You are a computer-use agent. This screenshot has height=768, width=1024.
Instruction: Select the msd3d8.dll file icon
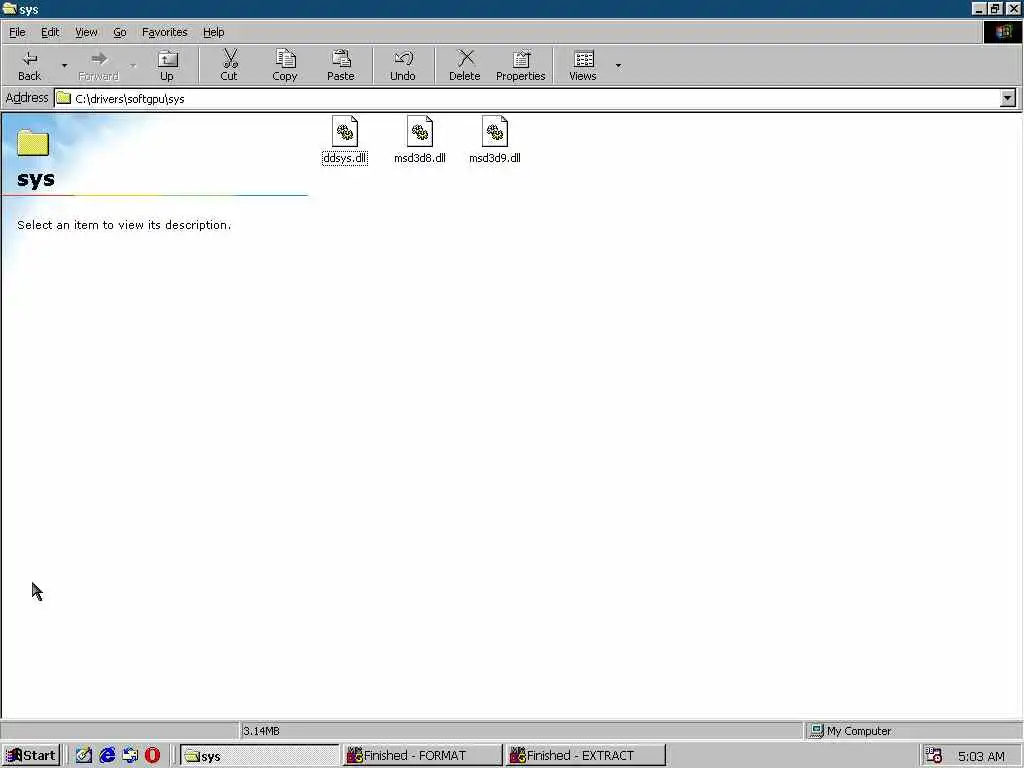[420, 131]
